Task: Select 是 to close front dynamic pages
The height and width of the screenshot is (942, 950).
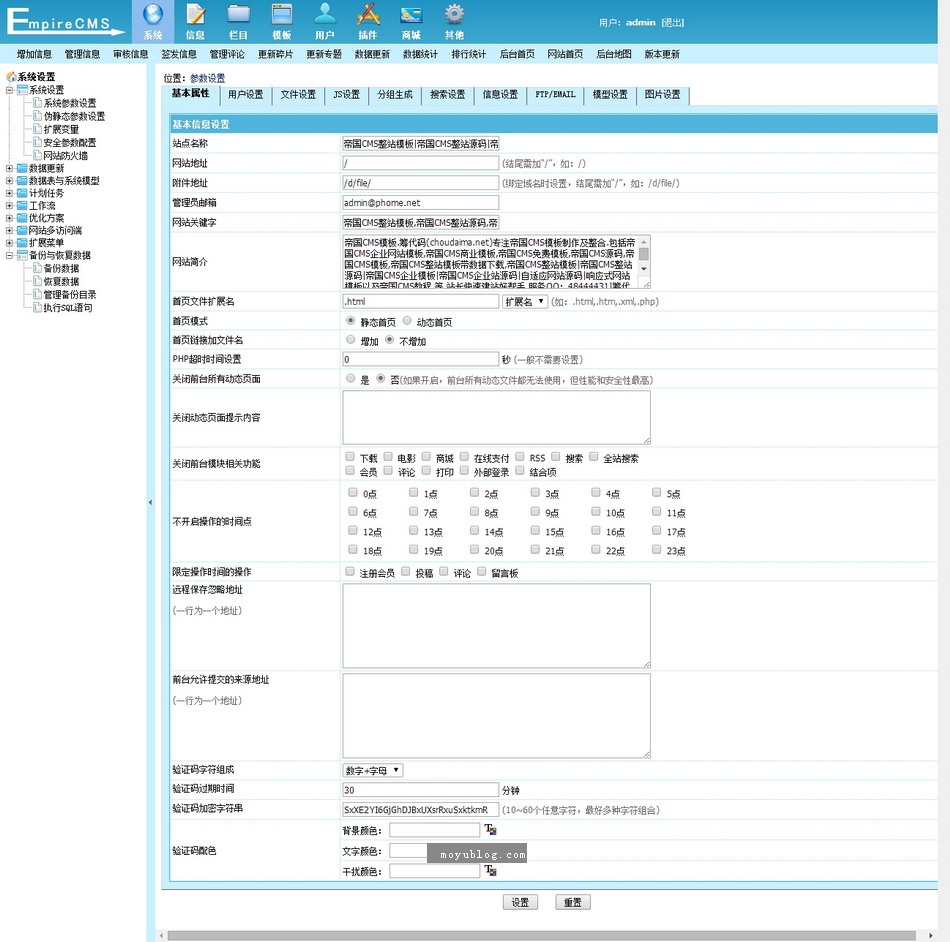Action: click(x=350, y=379)
